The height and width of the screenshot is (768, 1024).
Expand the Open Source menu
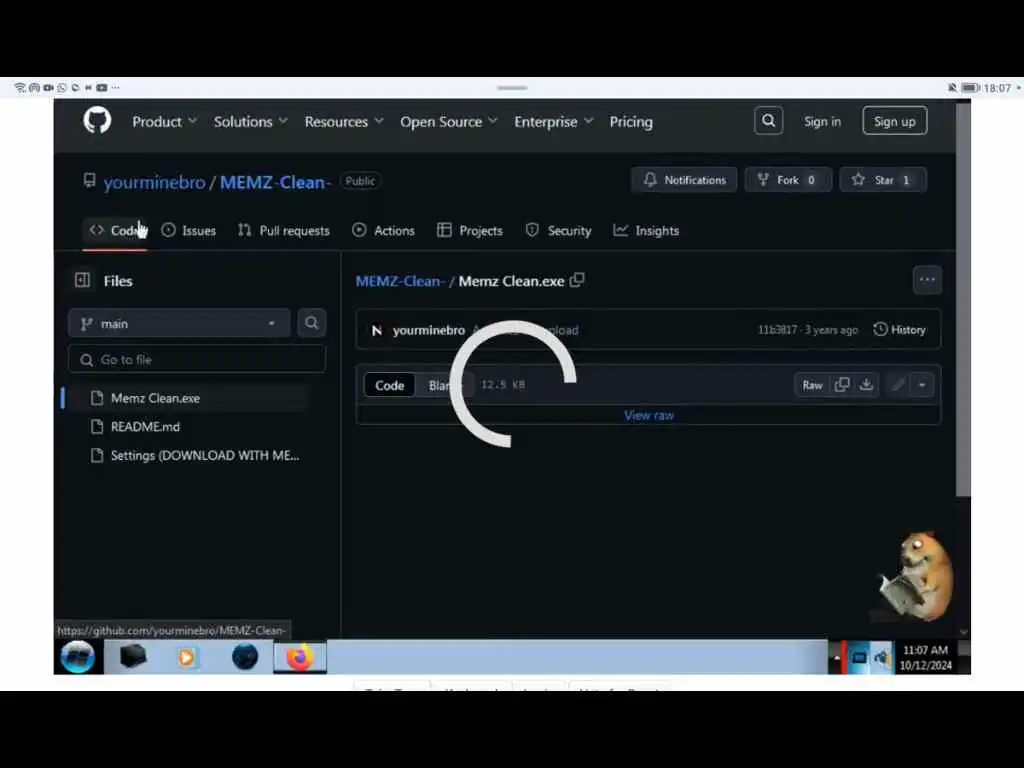[449, 121]
